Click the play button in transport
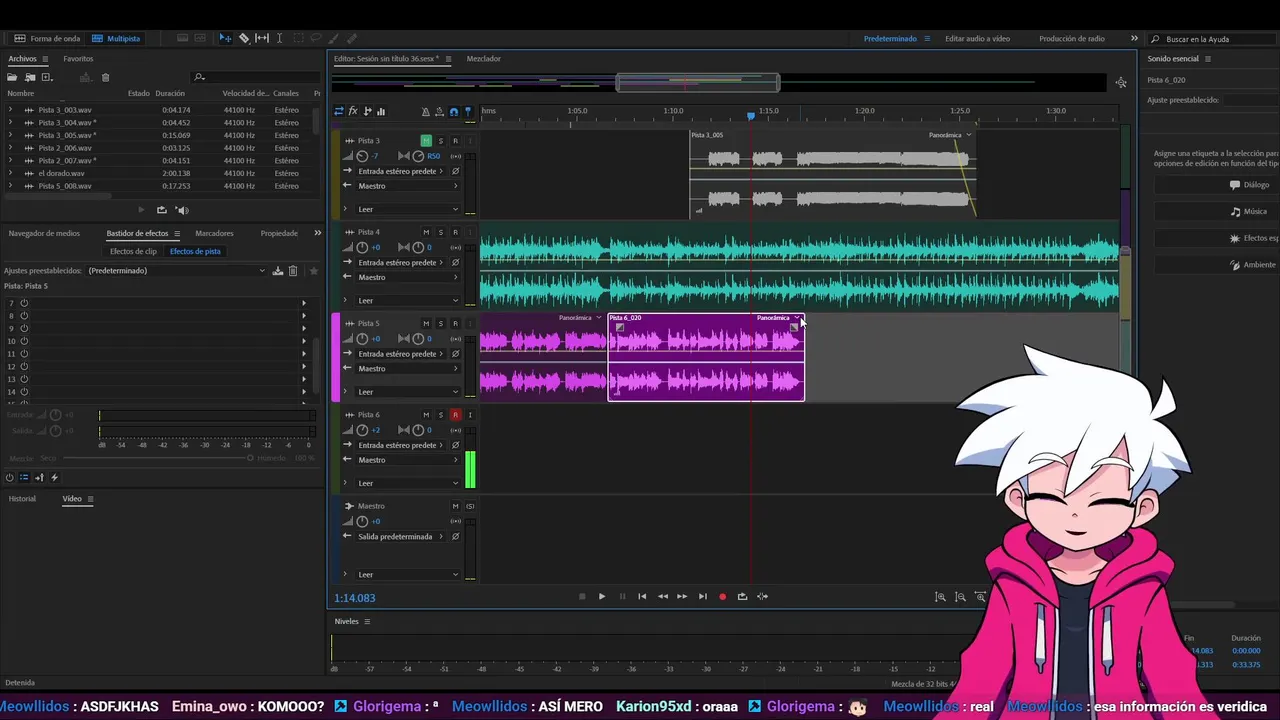The image size is (1280, 720). coord(602,596)
